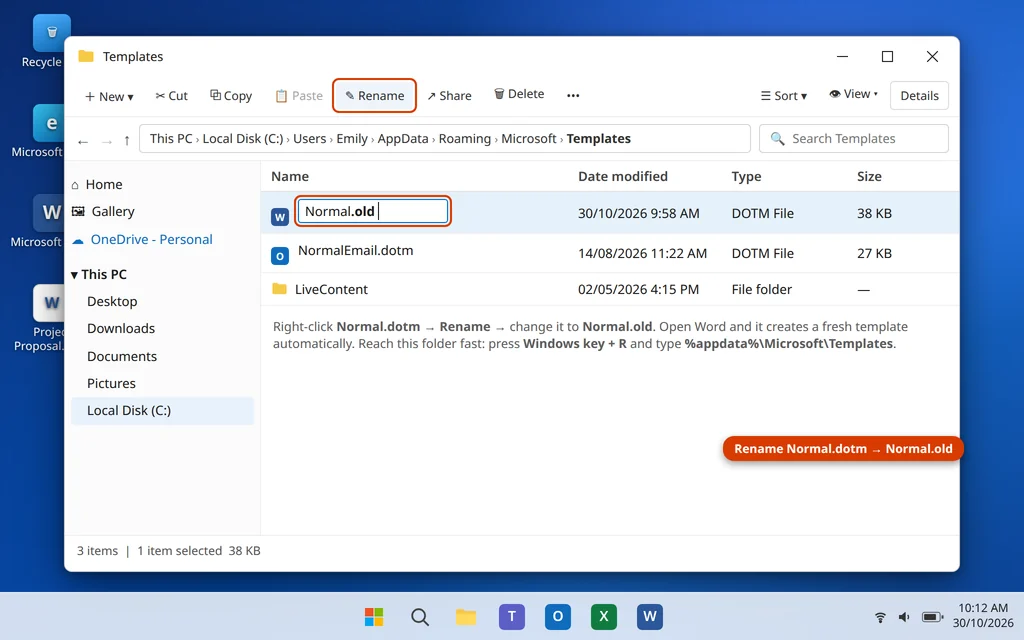Click Users in the address path
1024x640 pixels.
[x=310, y=138]
